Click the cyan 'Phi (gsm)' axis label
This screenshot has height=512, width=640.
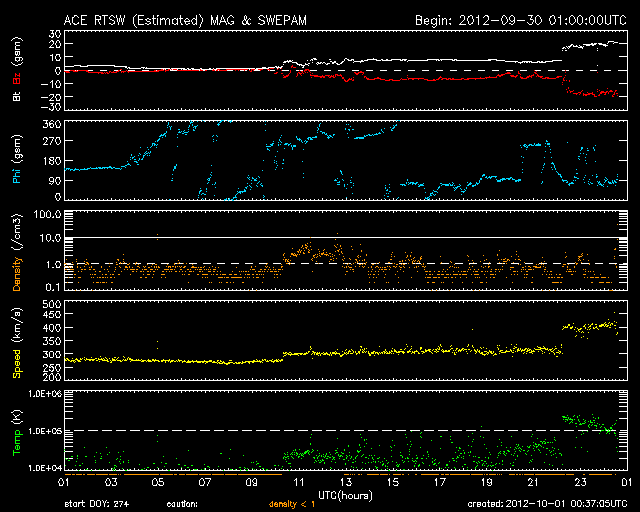point(17,159)
